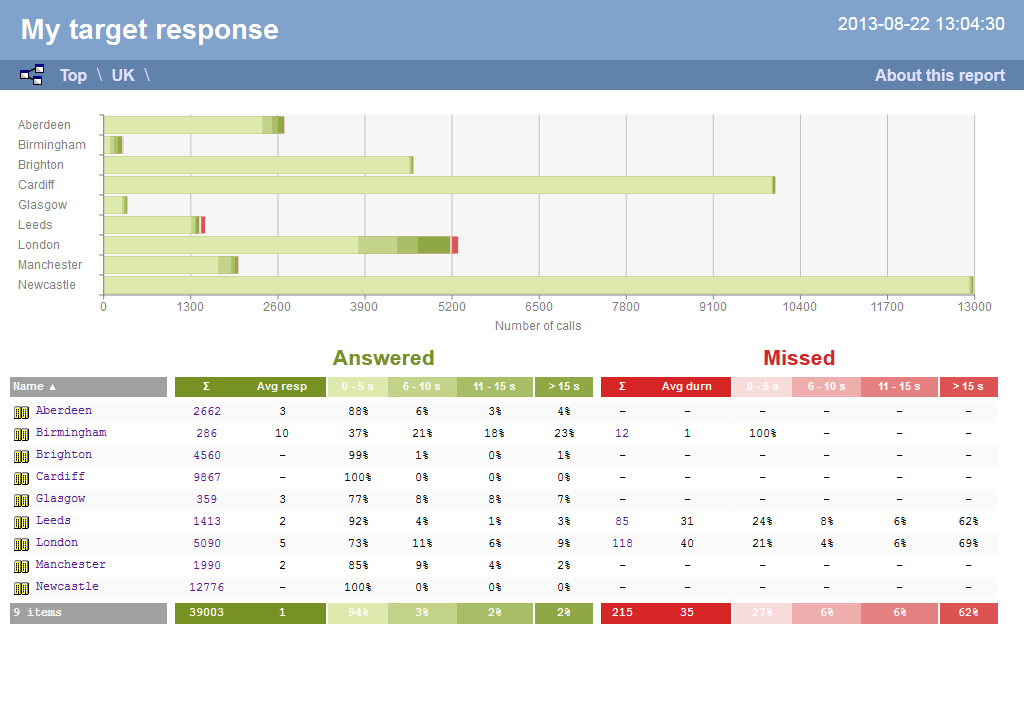Open the Newcastle total calls value 12776
1024x702 pixels.
tap(207, 586)
